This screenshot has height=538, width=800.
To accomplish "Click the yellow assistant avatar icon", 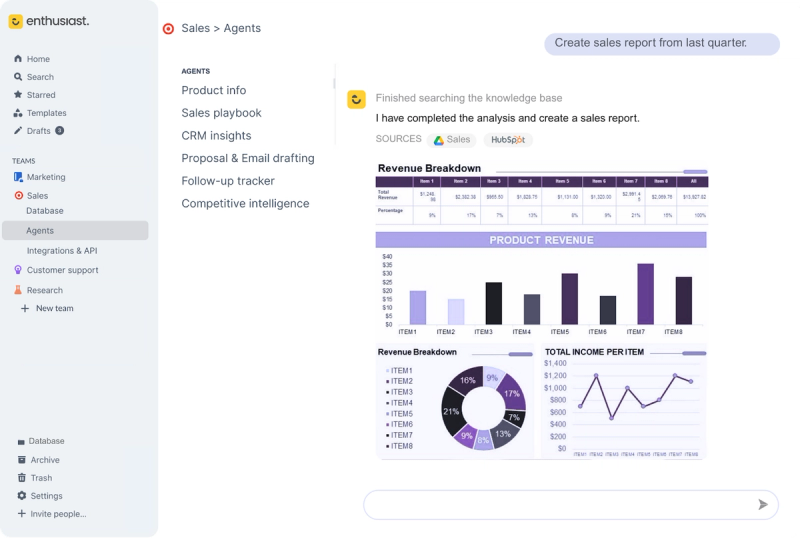I will click(x=357, y=100).
